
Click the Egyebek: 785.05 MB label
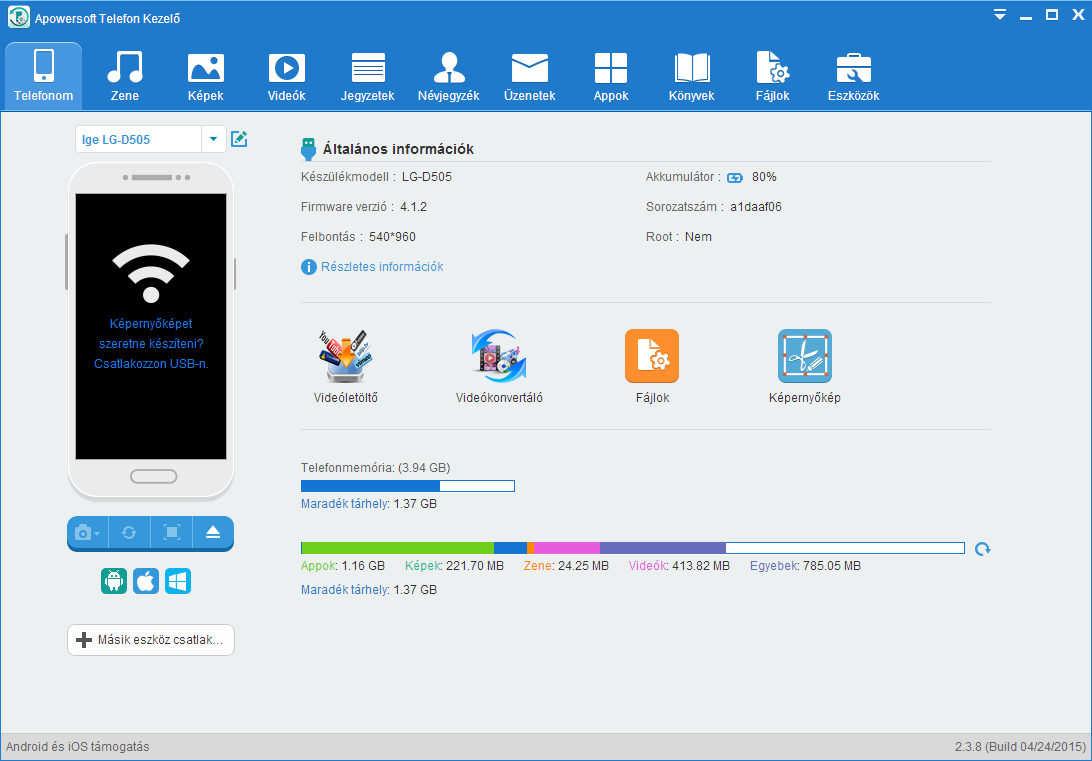[805, 566]
